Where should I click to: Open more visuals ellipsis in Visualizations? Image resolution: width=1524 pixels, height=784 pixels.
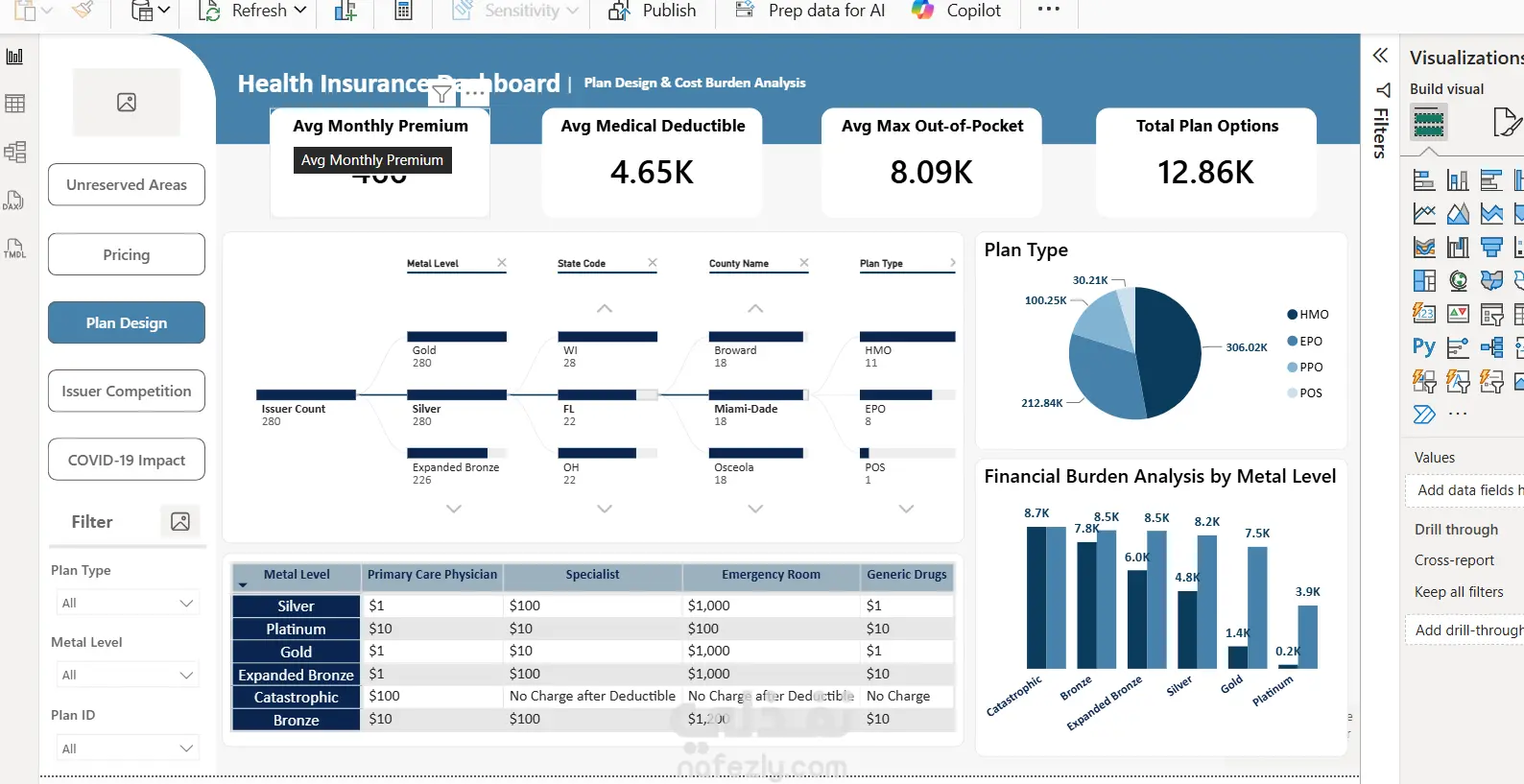pos(1458,415)
